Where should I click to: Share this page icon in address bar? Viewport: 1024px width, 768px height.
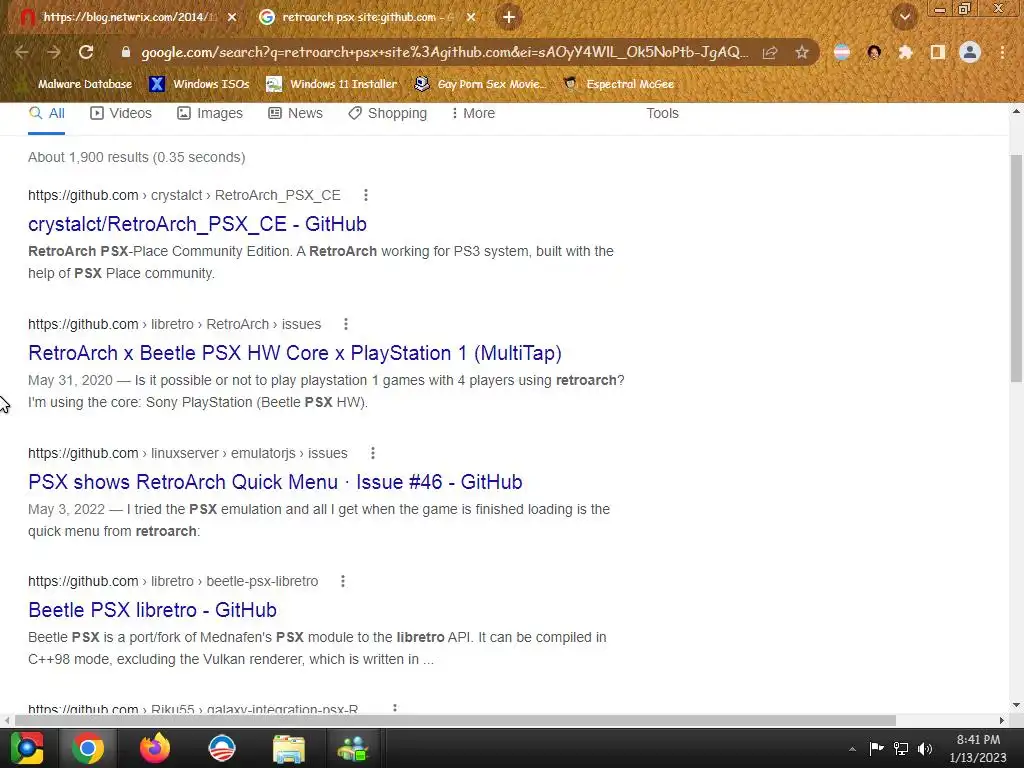coord(770,52)
